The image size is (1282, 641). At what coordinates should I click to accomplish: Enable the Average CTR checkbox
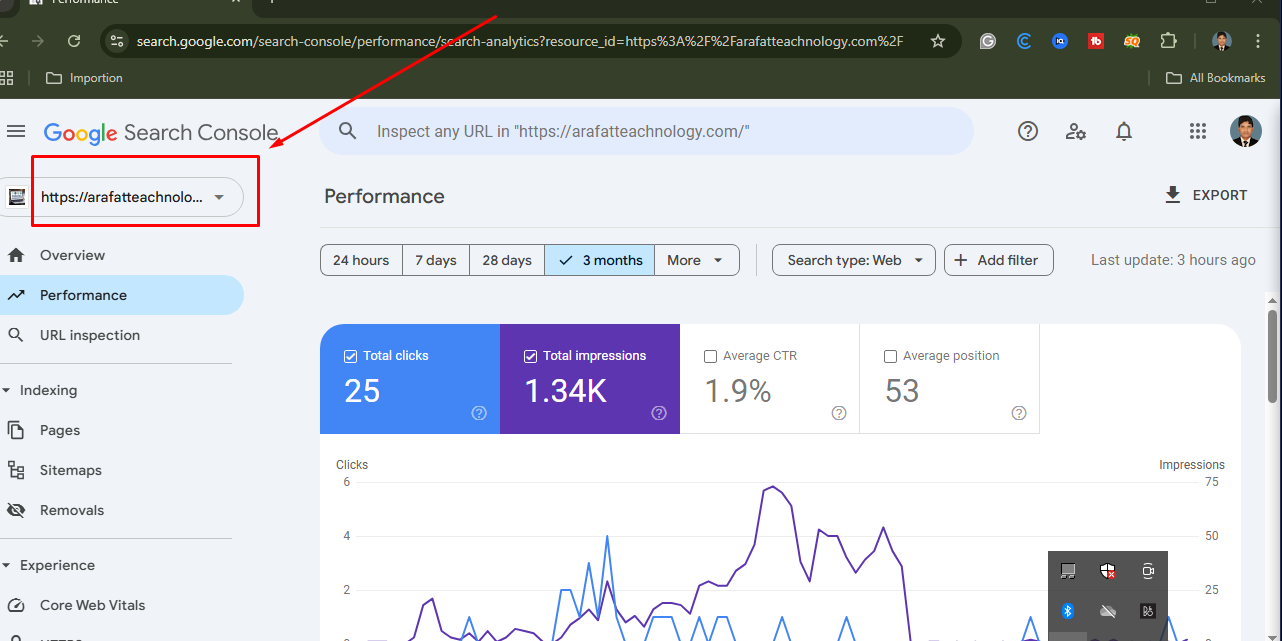click(x=710, y=356)
